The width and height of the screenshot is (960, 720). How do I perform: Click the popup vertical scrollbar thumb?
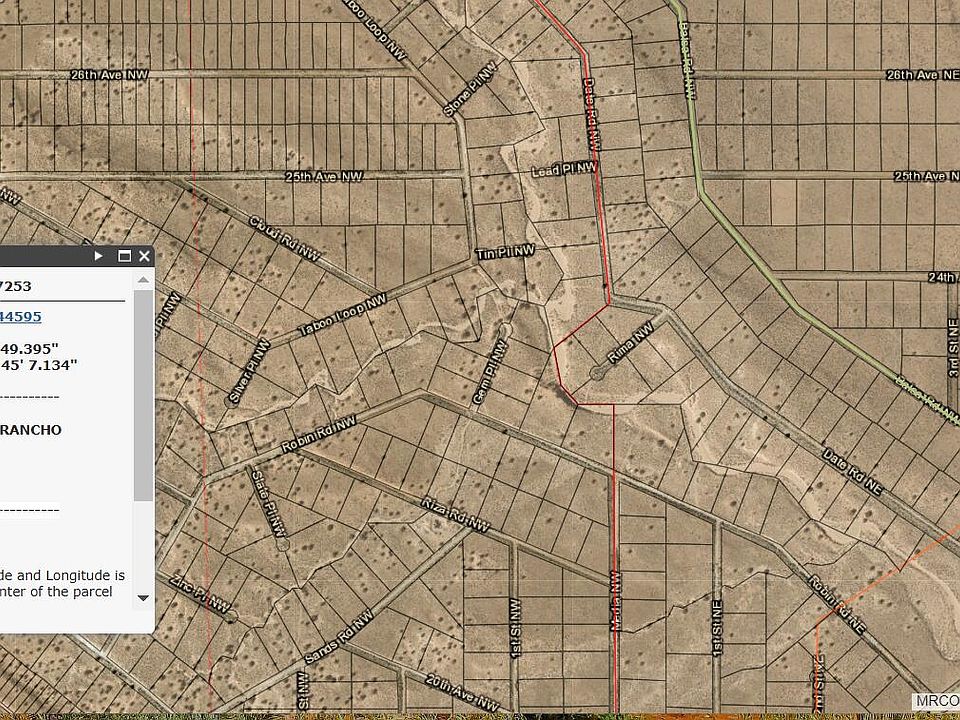pyautogui.click(x=143, y=396)
